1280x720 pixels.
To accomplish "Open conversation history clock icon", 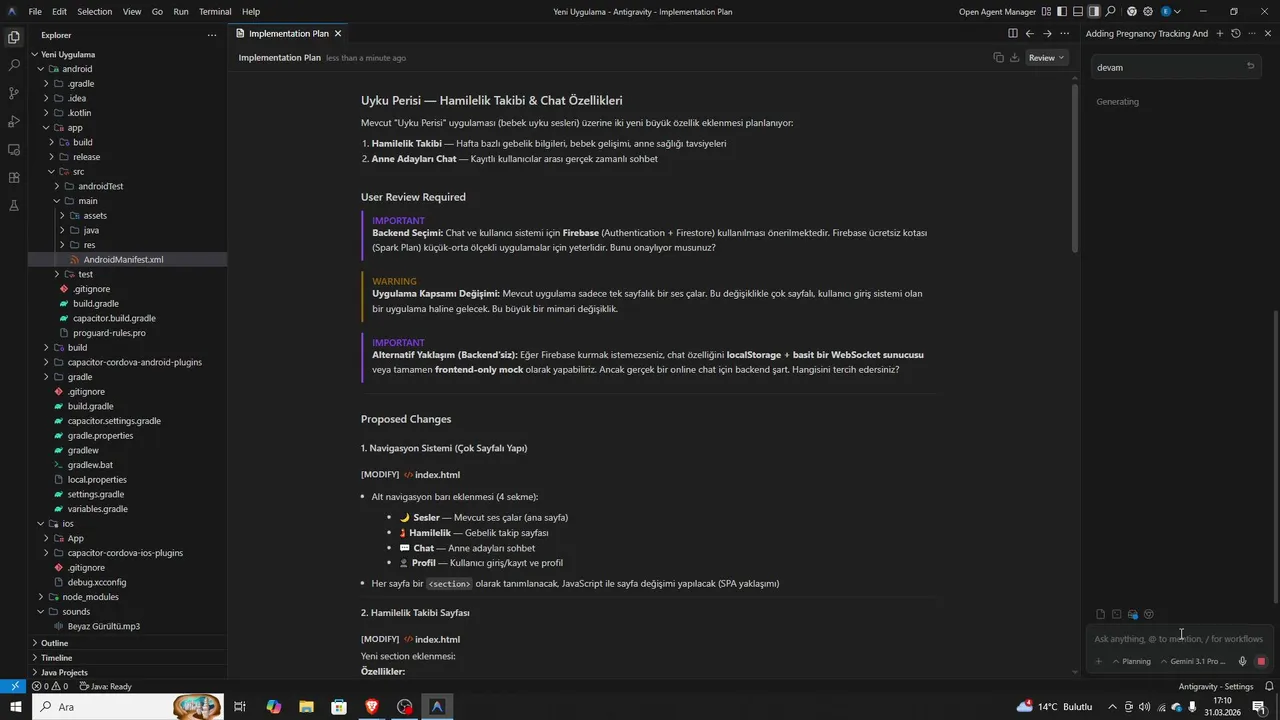I will (x=1235, y=33).
